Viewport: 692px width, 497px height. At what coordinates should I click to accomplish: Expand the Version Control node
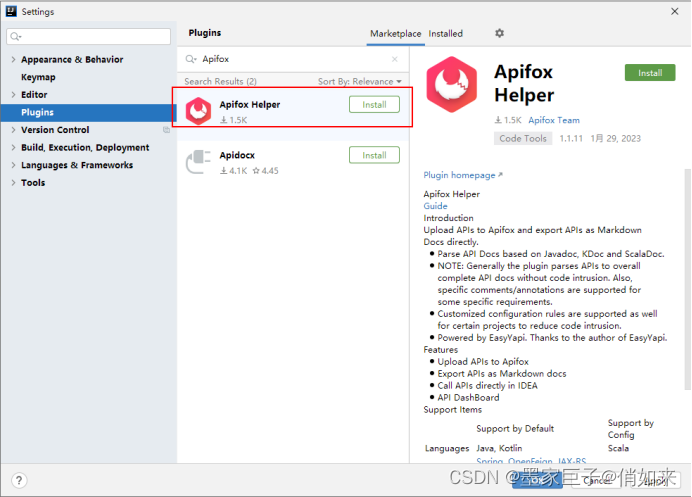coord(13,130)
